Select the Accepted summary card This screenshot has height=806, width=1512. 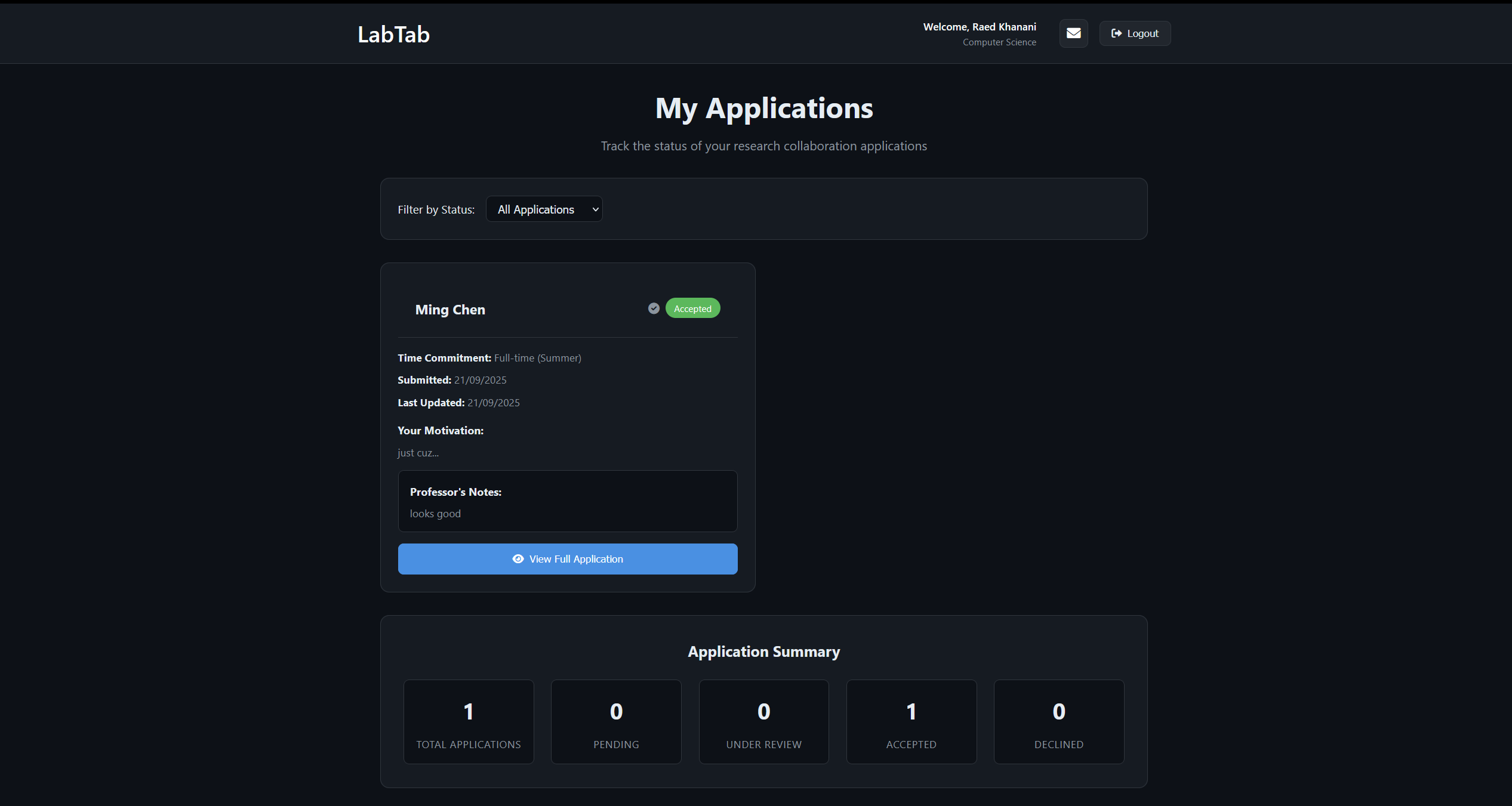911,721
